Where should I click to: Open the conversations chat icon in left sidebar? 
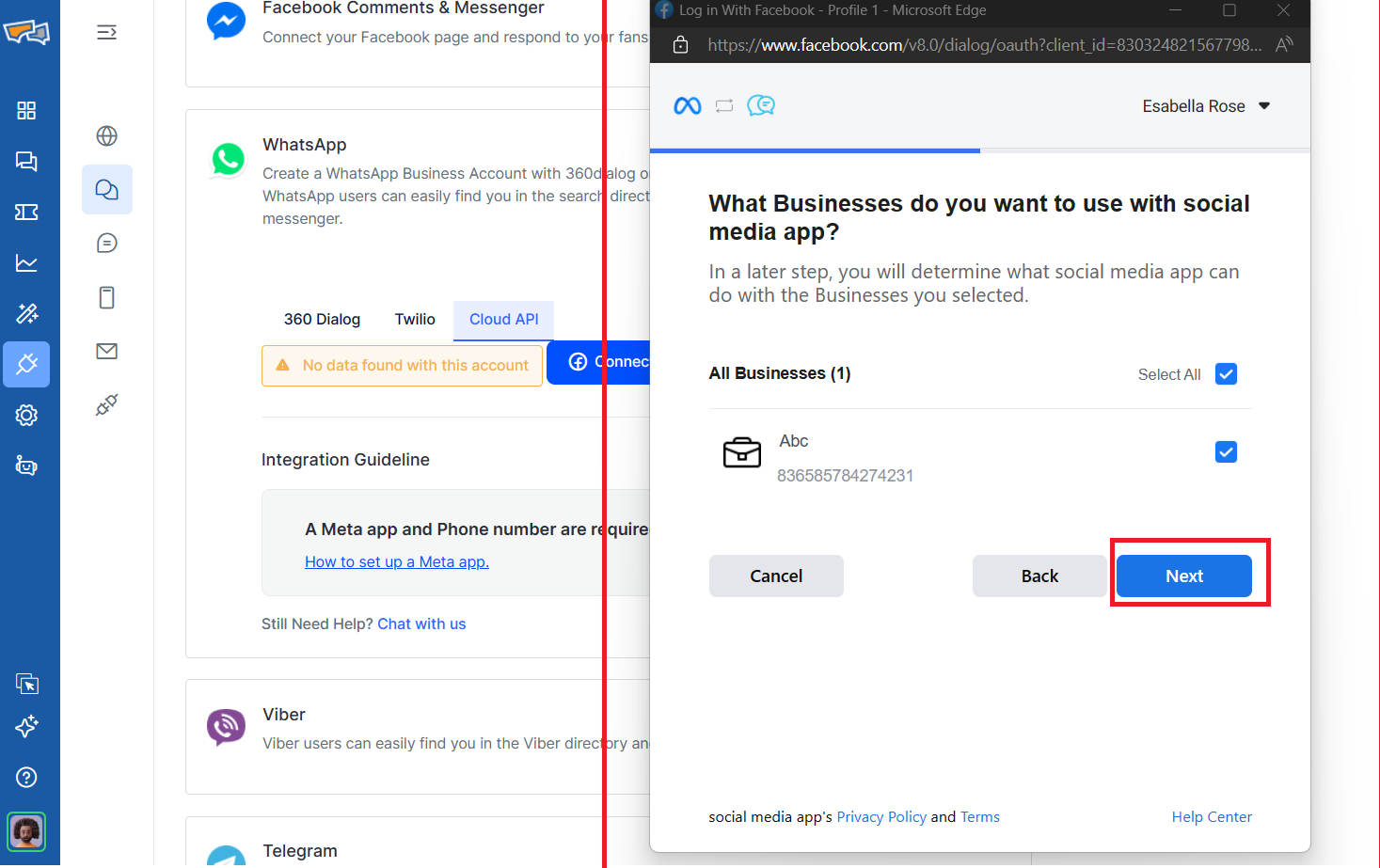[26, 162]
